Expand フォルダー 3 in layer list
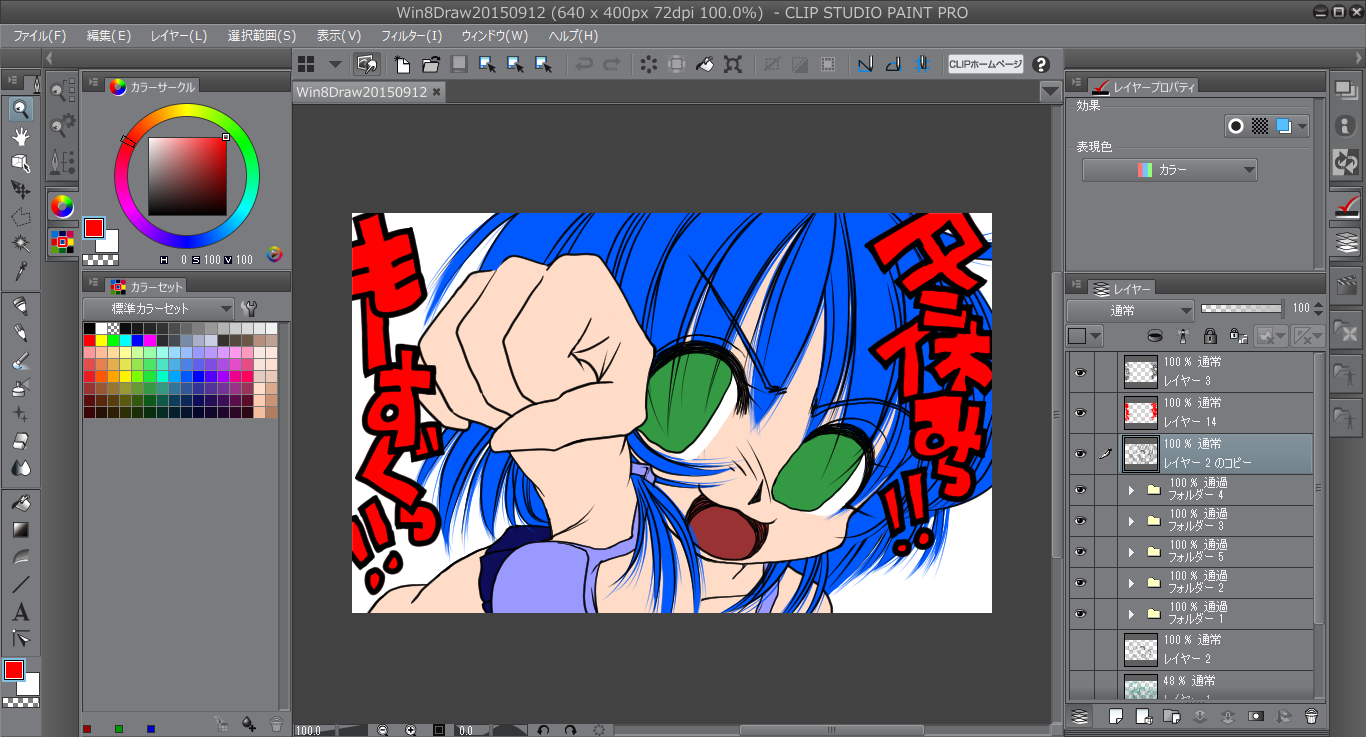Viewport: 1366px width, 737px height. tap(1131, 521)
